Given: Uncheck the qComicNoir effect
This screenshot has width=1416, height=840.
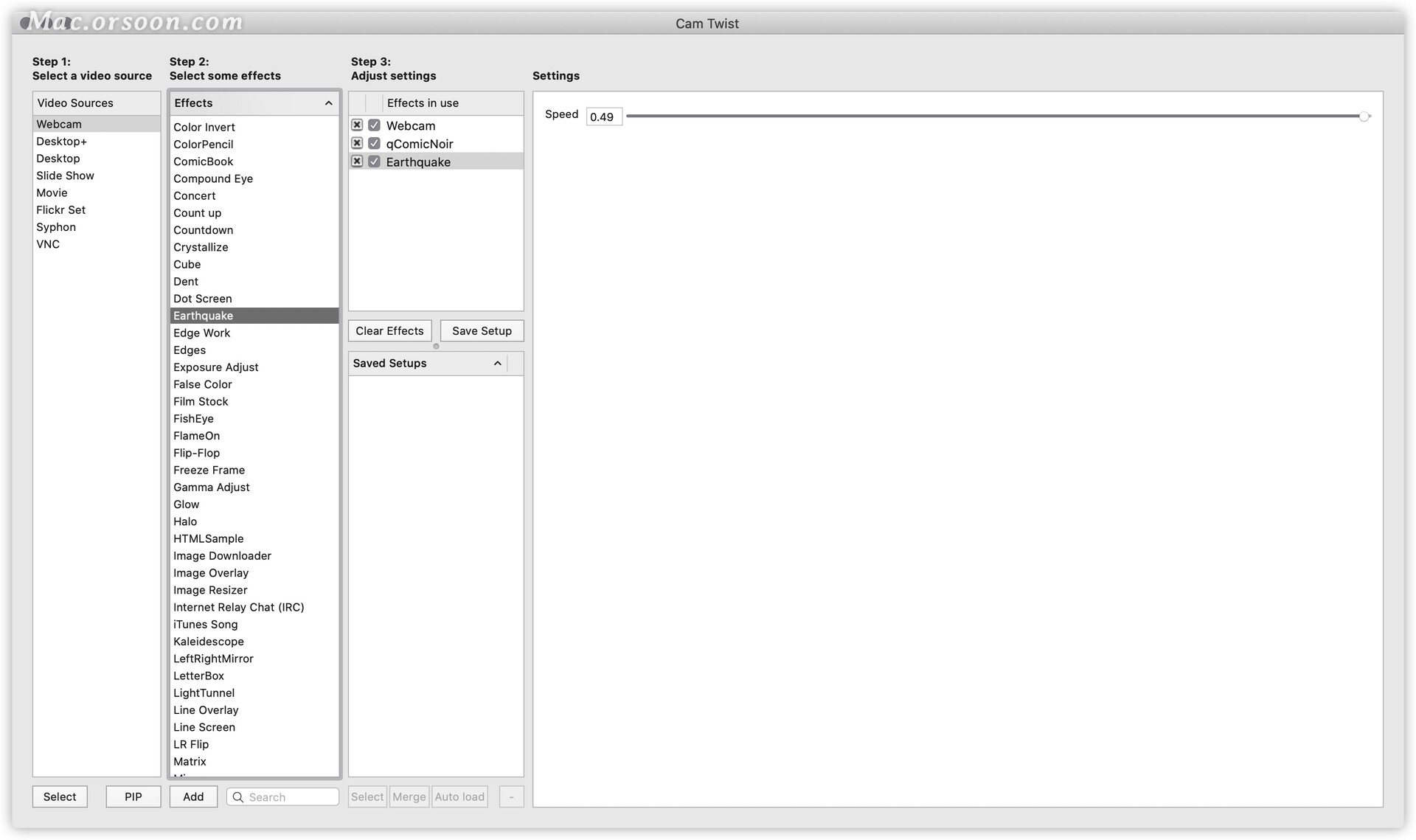Looking at the screenshot, I should tap(375, 143).
